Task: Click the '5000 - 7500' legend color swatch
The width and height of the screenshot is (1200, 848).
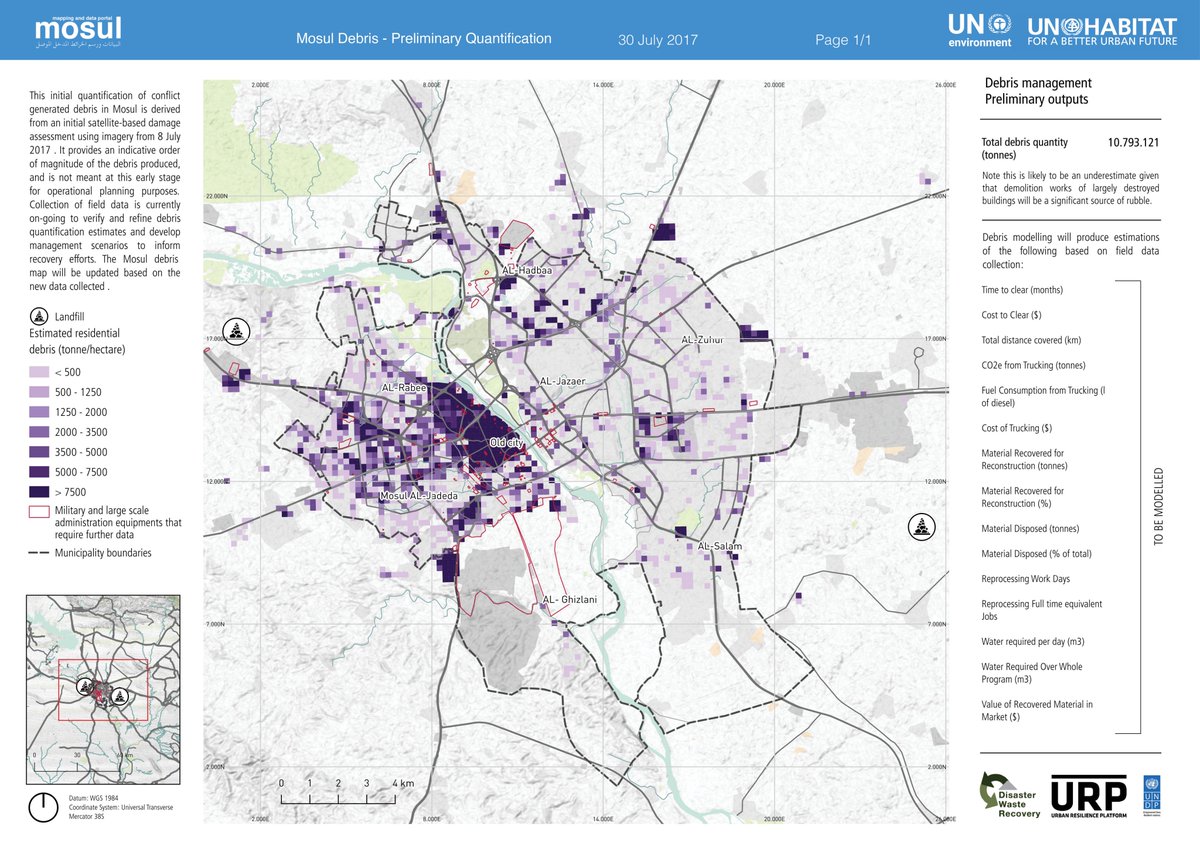Action: 39,472
